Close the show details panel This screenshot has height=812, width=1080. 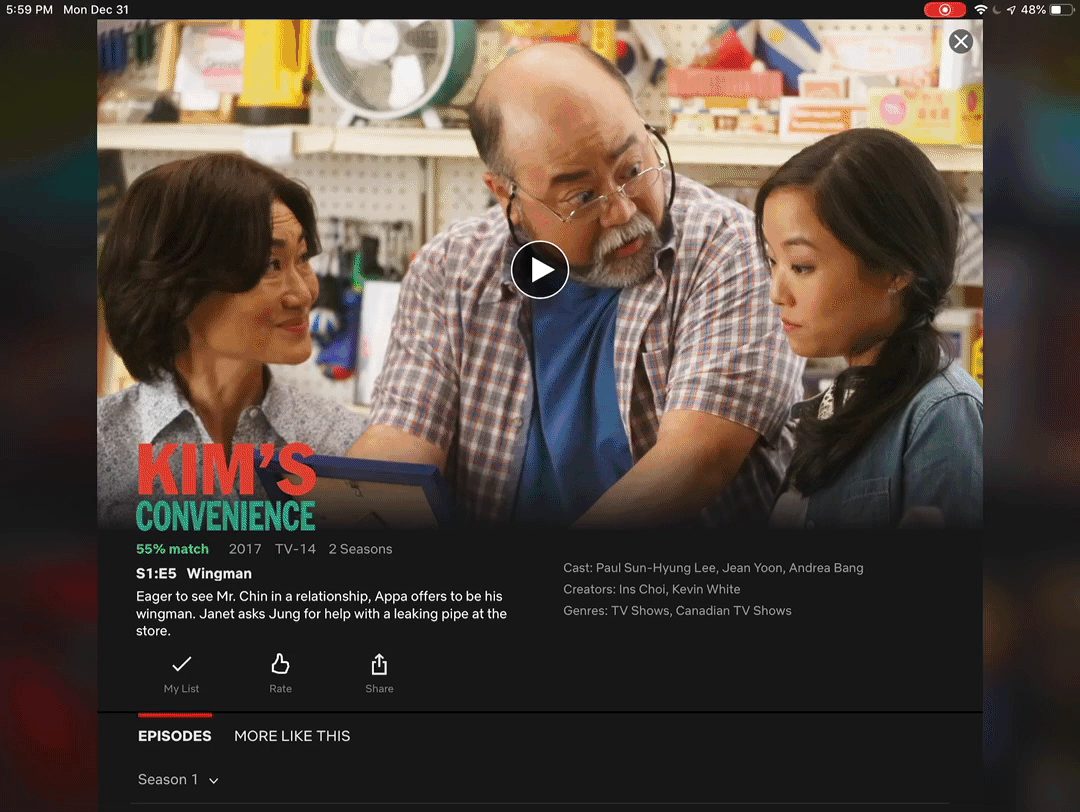(960, 41)
